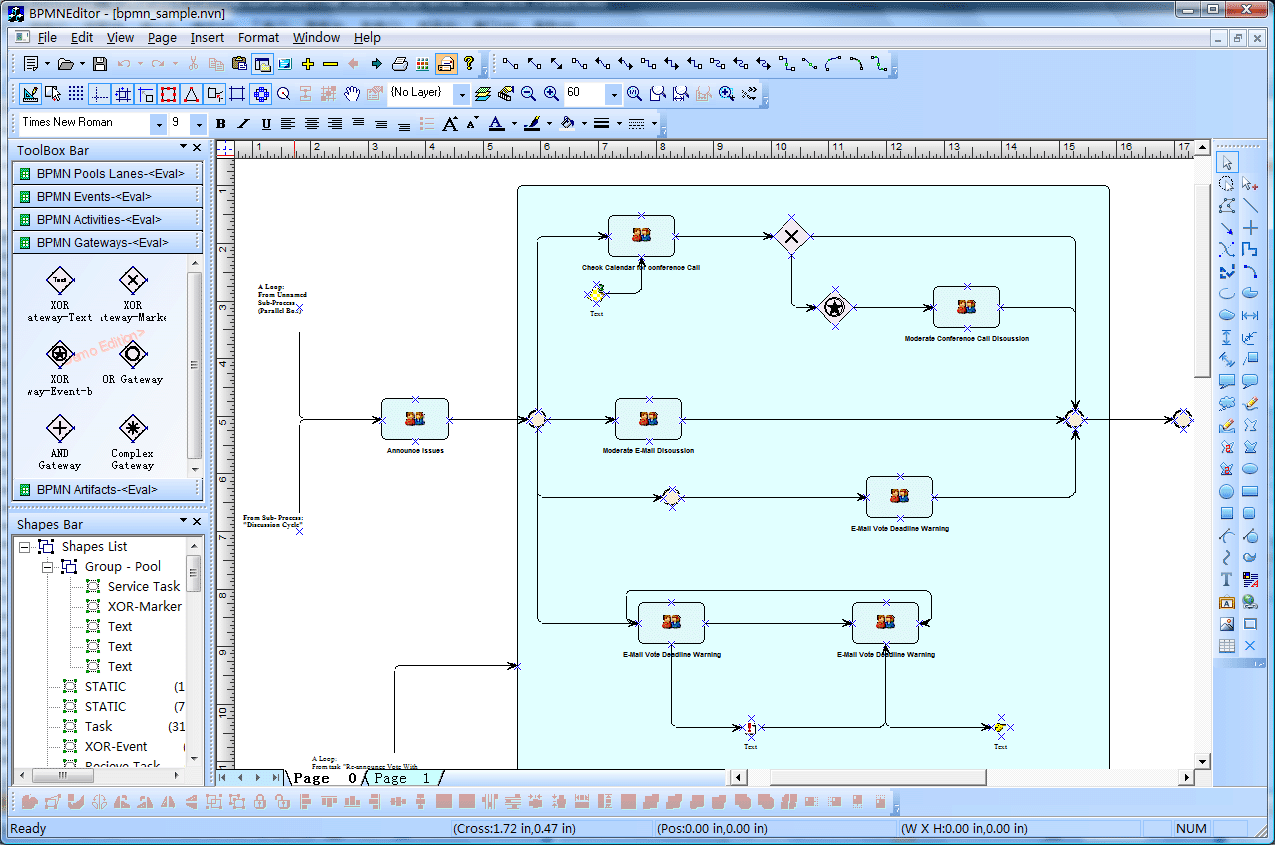
Task: Expand the BPMN Artifacts toolbox section
Action: [x=108, y=489]
